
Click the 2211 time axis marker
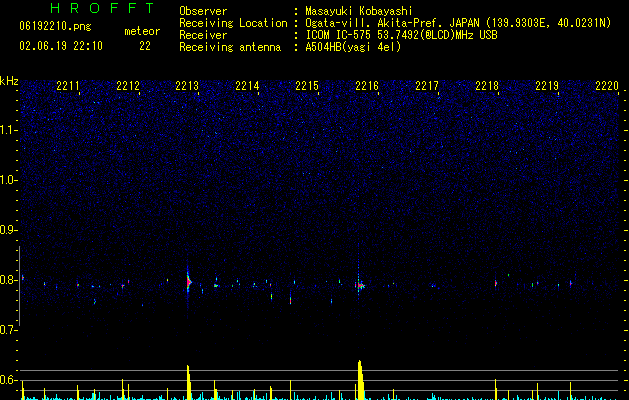coord(67,86)
